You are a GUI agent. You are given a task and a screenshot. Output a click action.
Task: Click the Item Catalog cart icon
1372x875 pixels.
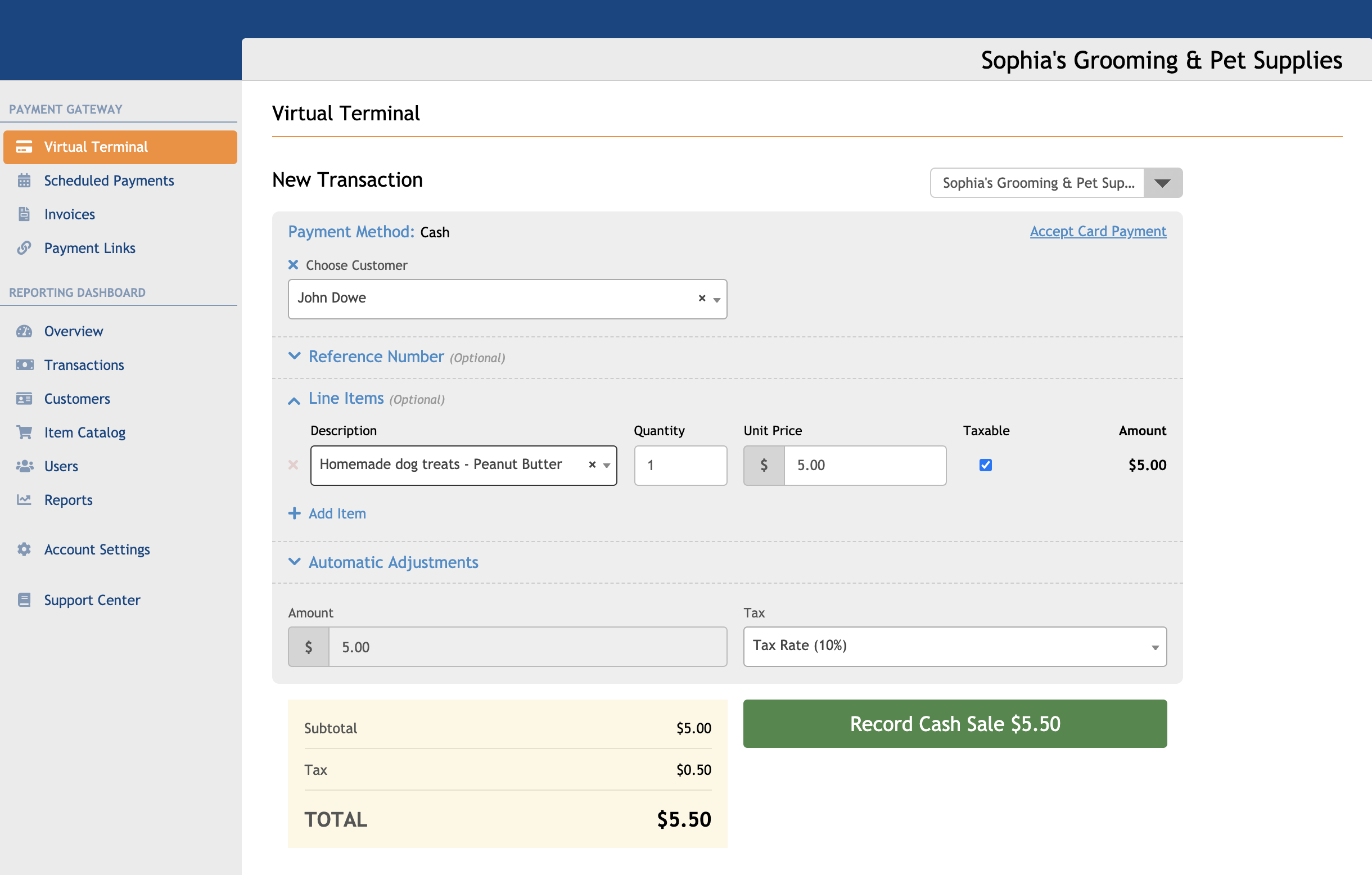(x=24, y=432)
